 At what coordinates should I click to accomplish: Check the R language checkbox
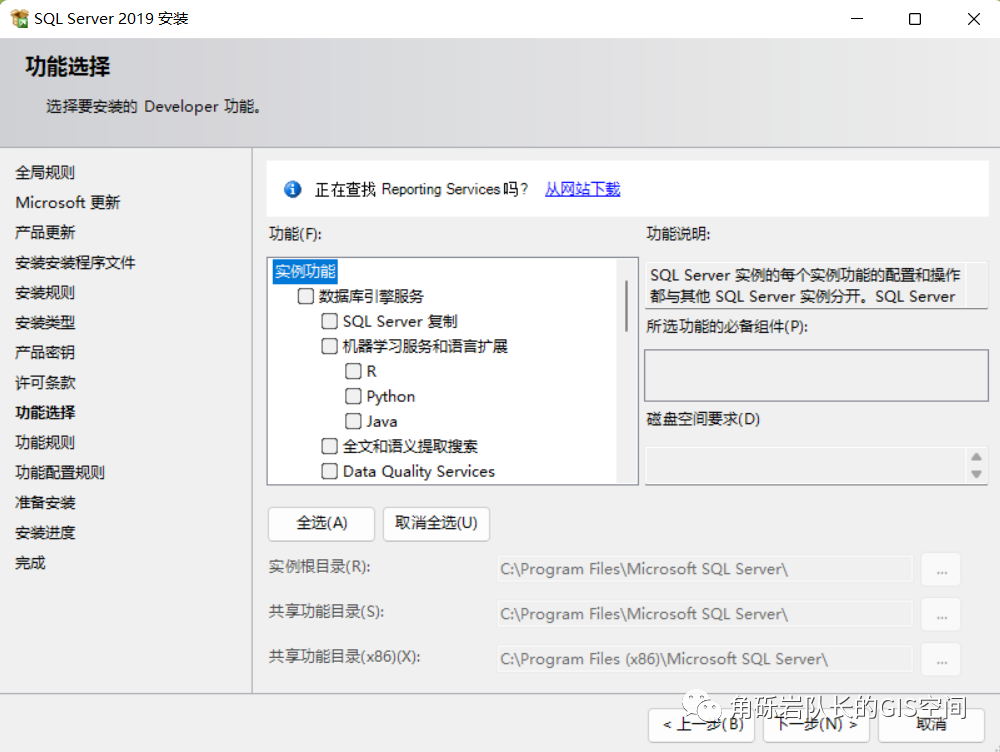coord(353,371)
